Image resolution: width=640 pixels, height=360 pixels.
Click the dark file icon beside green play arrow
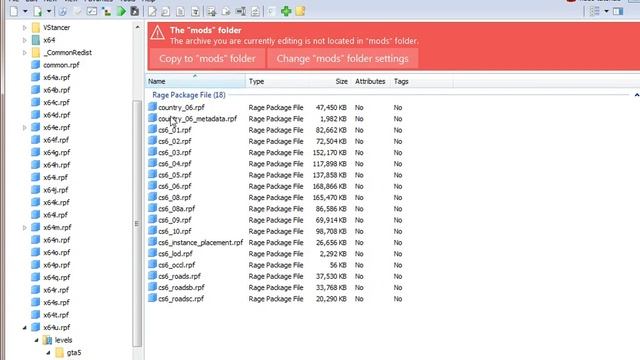coord(134,11)
